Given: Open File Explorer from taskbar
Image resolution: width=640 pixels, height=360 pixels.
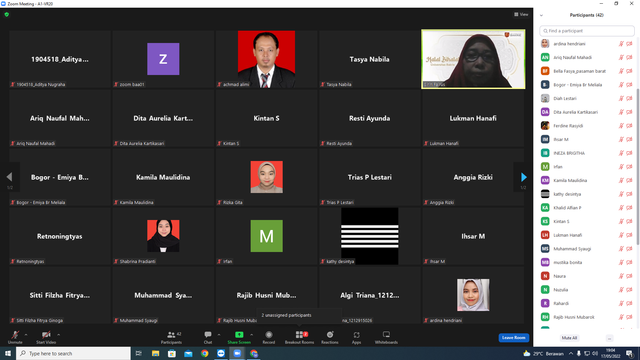Looking at the screenshot, I should tap(156, 353).
